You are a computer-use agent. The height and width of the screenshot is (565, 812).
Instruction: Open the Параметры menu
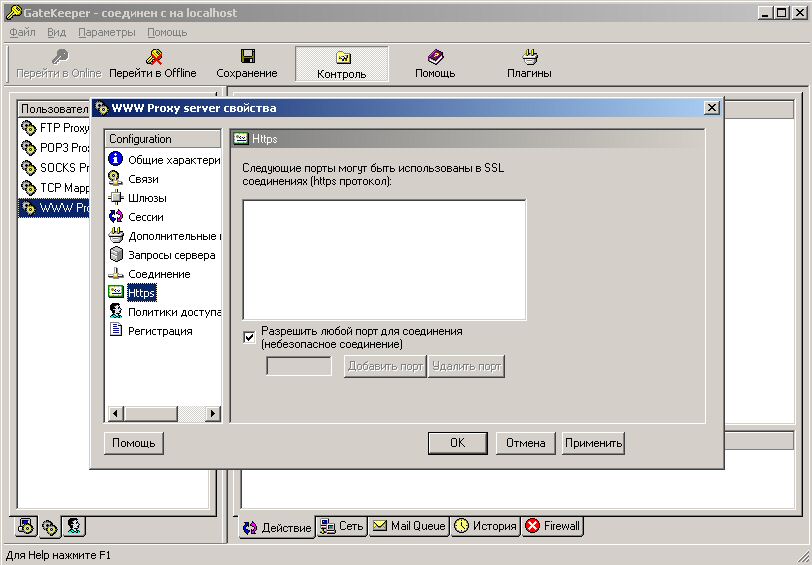(x=107, y=32)
